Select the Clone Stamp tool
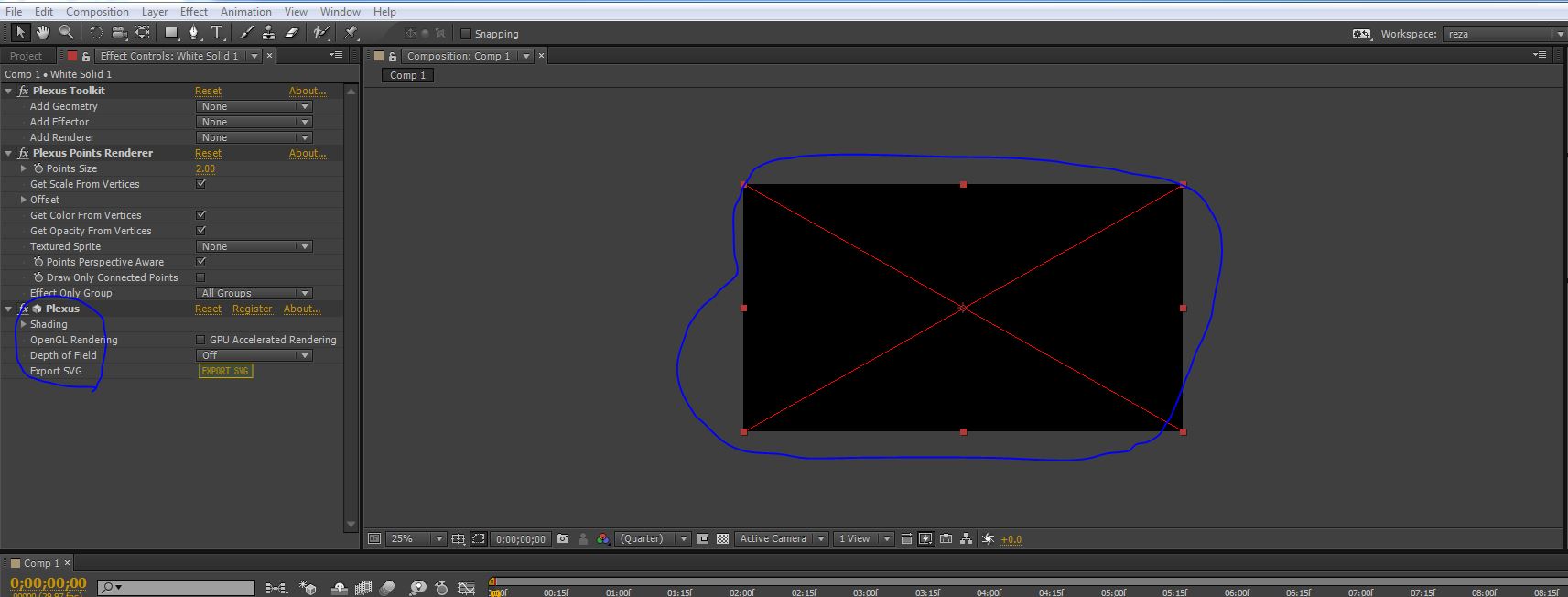The height and width of the screenshot is (597, 1568). click(268, 33)
